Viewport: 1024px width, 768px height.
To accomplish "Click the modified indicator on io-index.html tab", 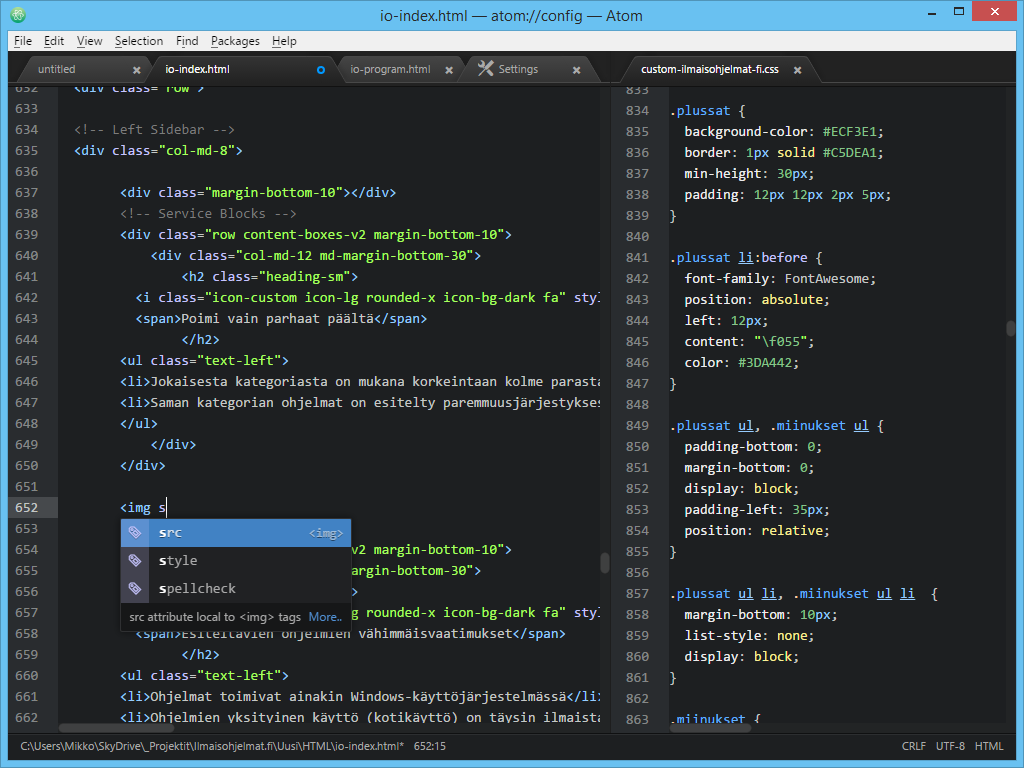I will pos(321,70).
